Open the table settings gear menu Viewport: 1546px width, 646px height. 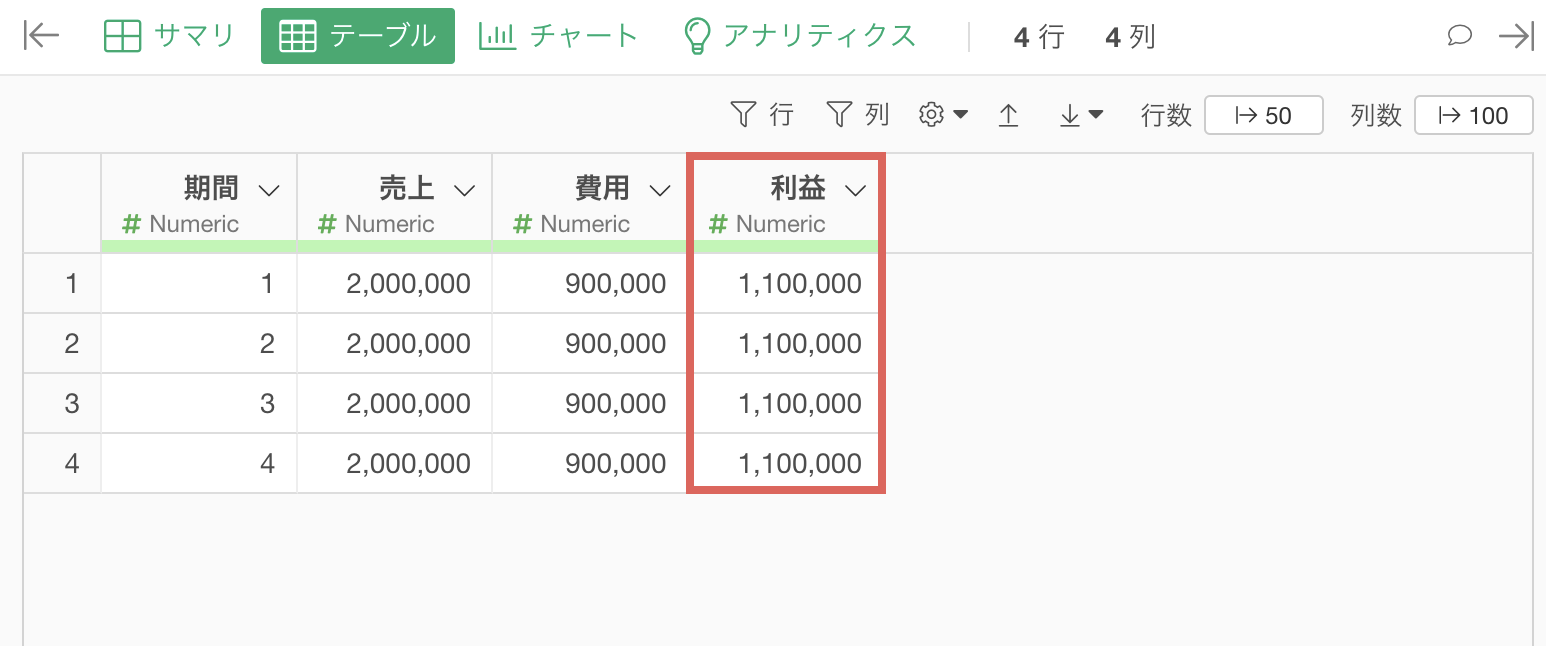[943, 115]
